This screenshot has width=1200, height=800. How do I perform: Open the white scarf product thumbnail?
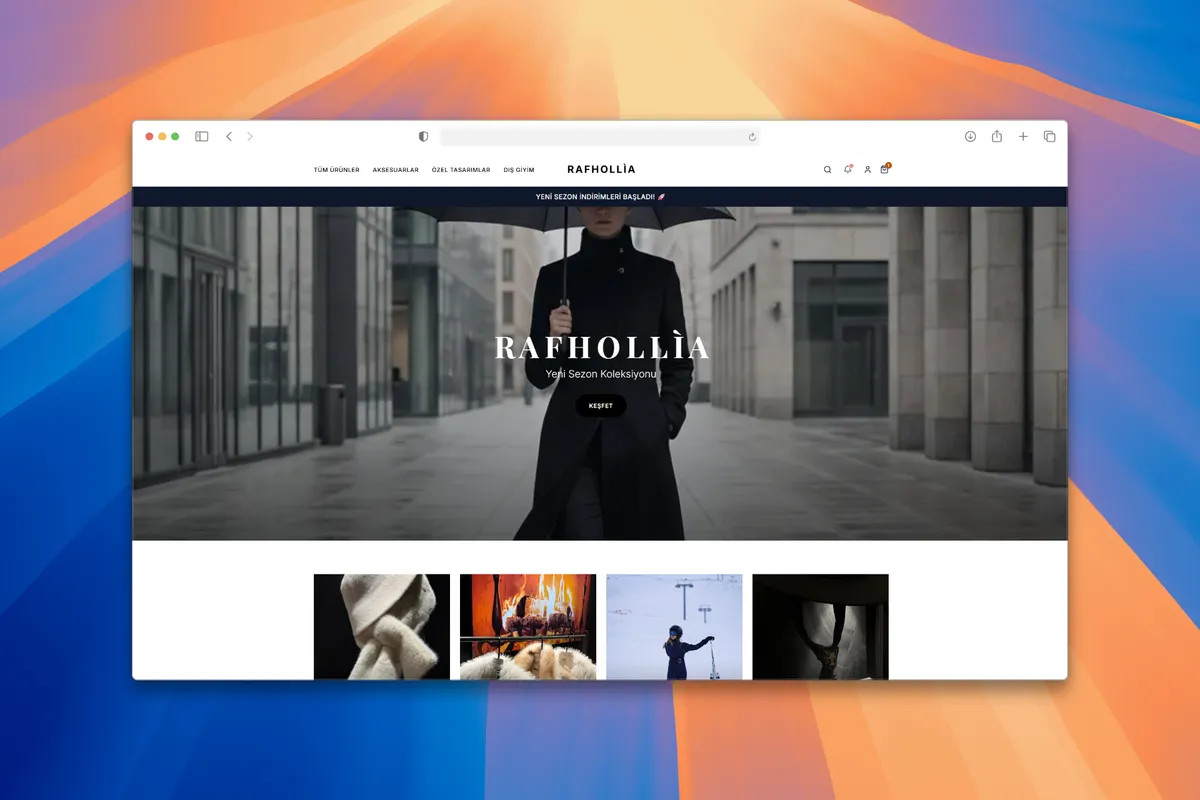click(382, 627)
